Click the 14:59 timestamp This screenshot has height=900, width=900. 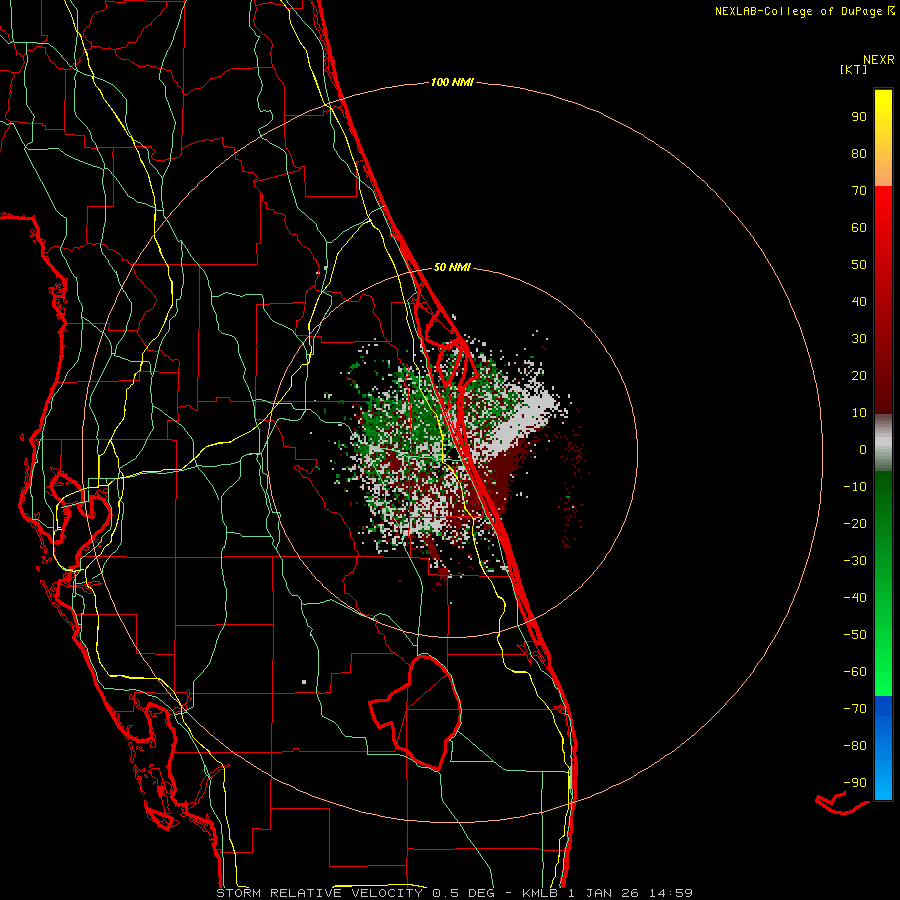(x=671, y=893)
